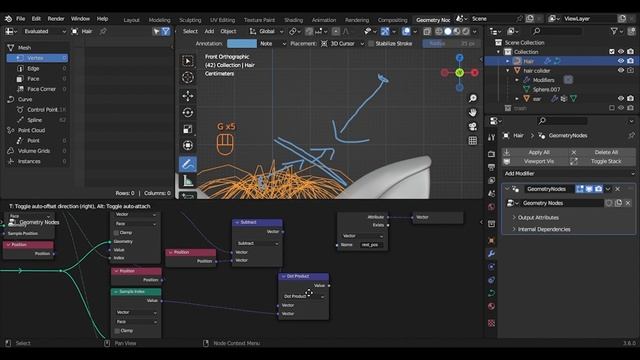This screenshot has height=360, width=640.
Task: Open the Object Data properties tab
Action: (491, 293)
